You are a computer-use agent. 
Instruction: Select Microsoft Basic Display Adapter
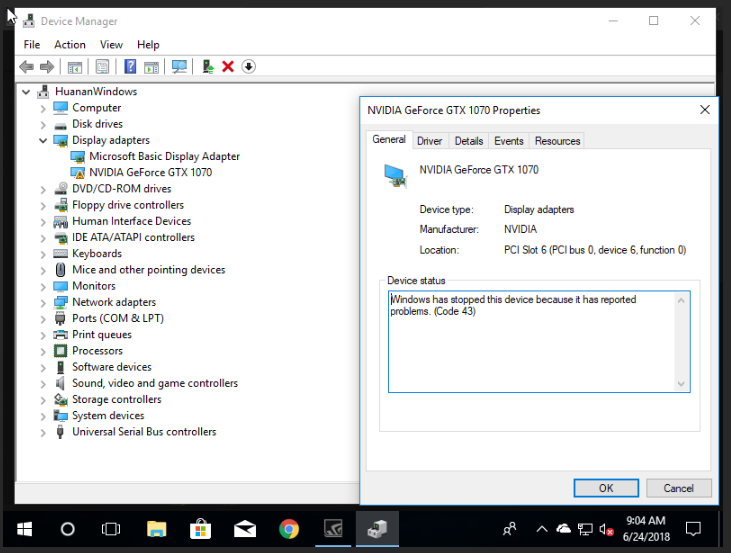[x=164, y=156]
